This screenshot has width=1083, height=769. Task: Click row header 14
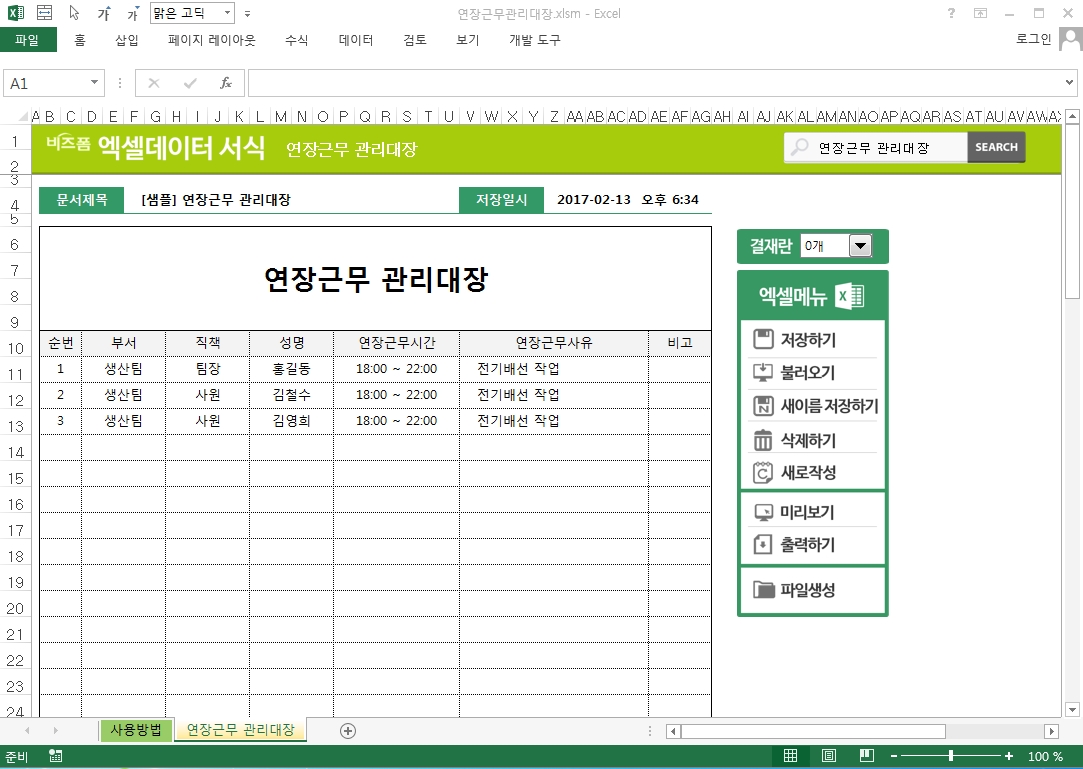point(15,452)
